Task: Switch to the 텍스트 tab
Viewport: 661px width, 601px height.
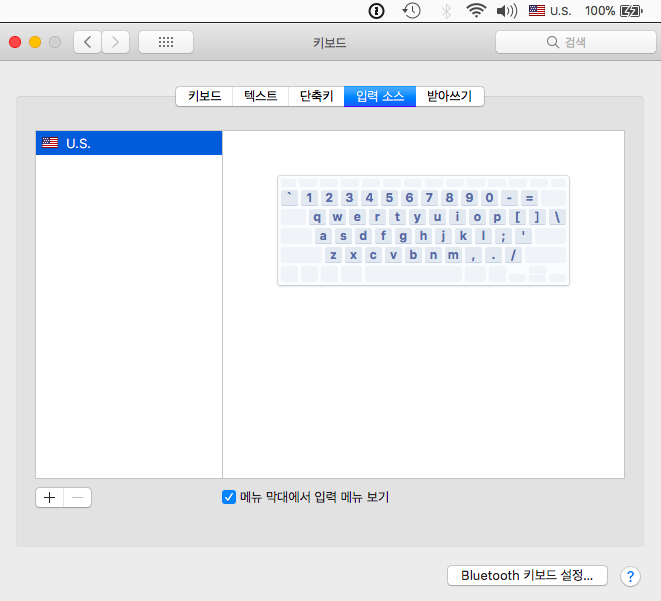Action: tap(261, 97)
